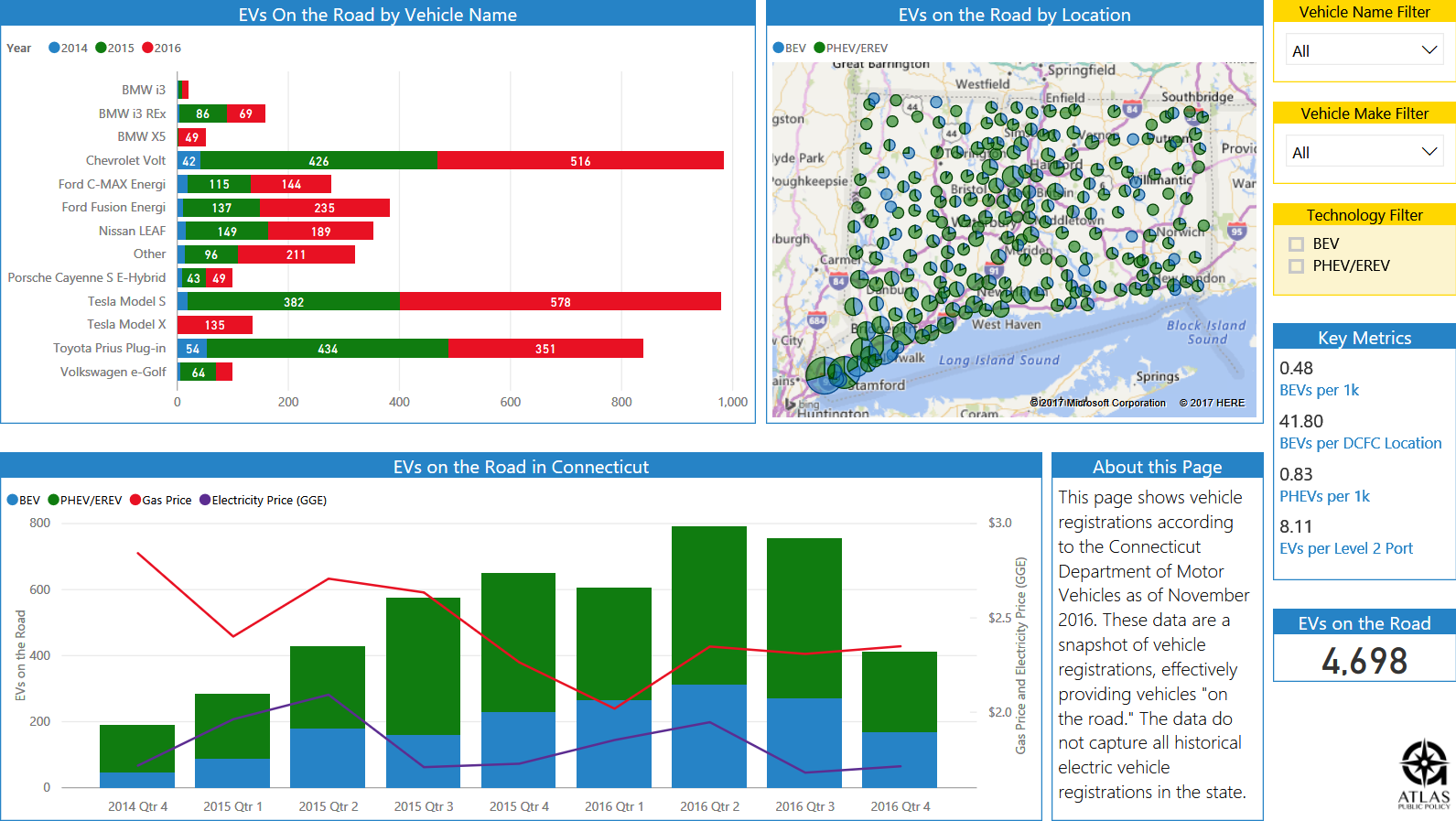This screenshot has height=821, width=1456.
Task: Select the Chevrolet Volt 2016 bar showing 516
Action: (x=580, y=160)
